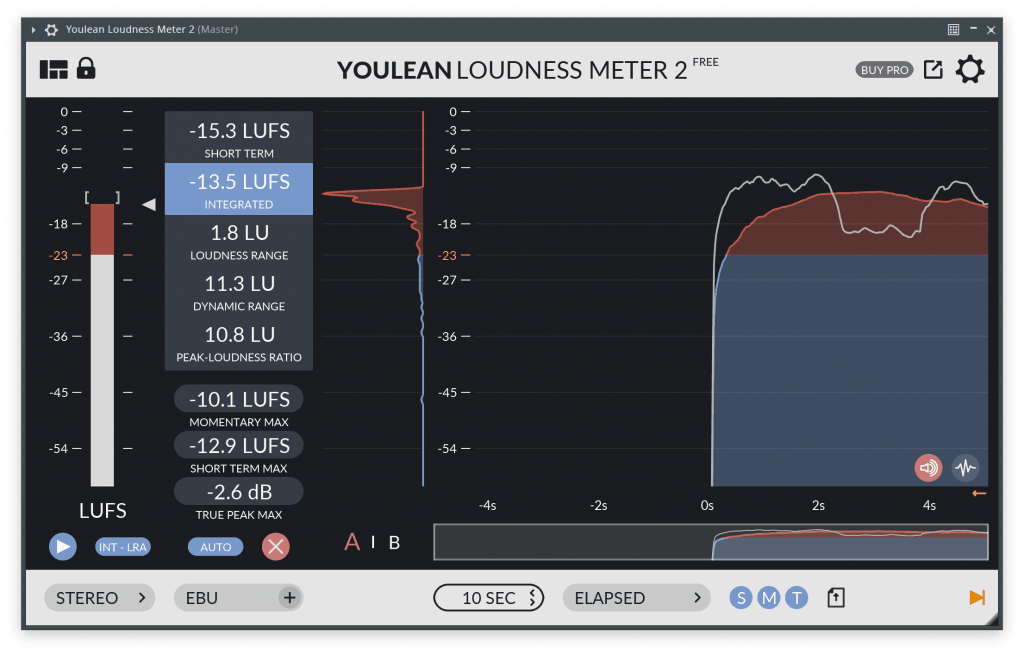
Task: Click the white triangle target marker beside meter
Action: click(x=149, y=204)
